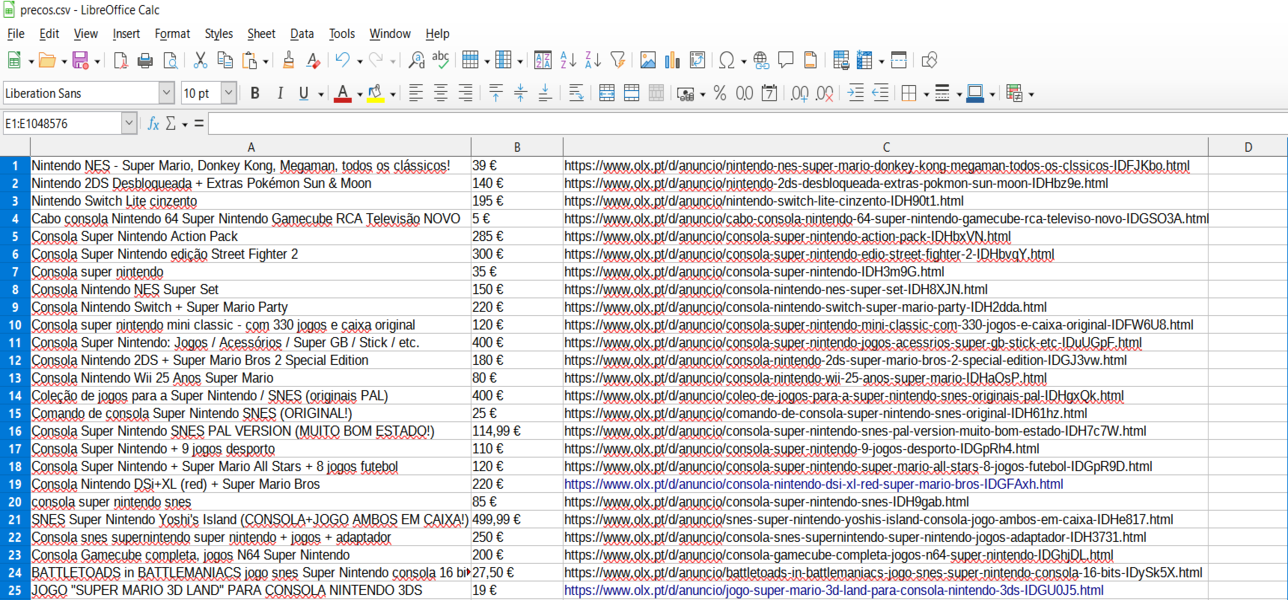Open the Select Function sum dropdown arrow
Viewport: 1288px width, 600px height.
pyautogui.click(x=185, y=125)
